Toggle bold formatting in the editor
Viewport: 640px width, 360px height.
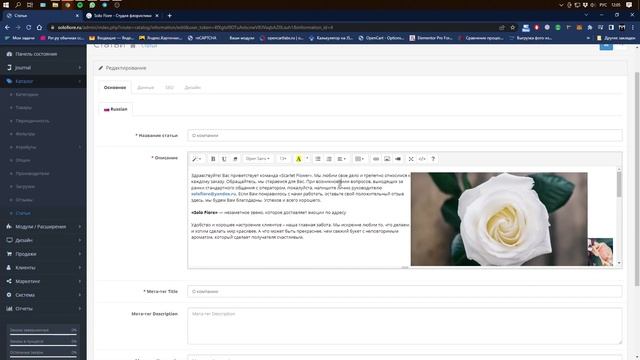click(213, 159)
